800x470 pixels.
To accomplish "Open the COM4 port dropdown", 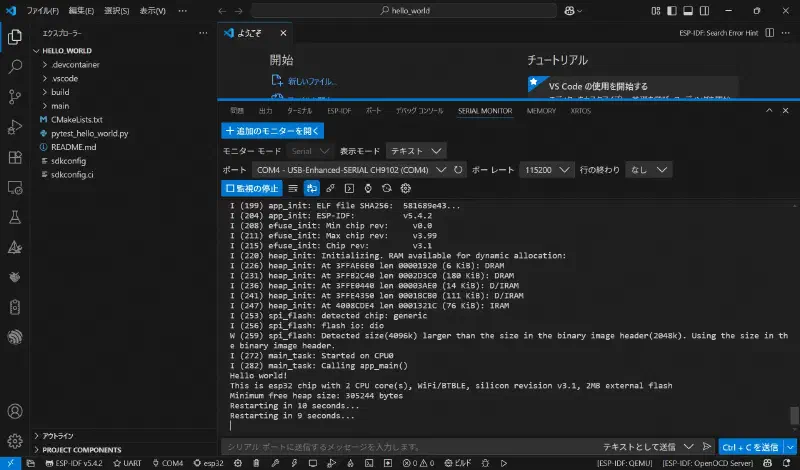I will pyautogui.click(x=351, y=170).
